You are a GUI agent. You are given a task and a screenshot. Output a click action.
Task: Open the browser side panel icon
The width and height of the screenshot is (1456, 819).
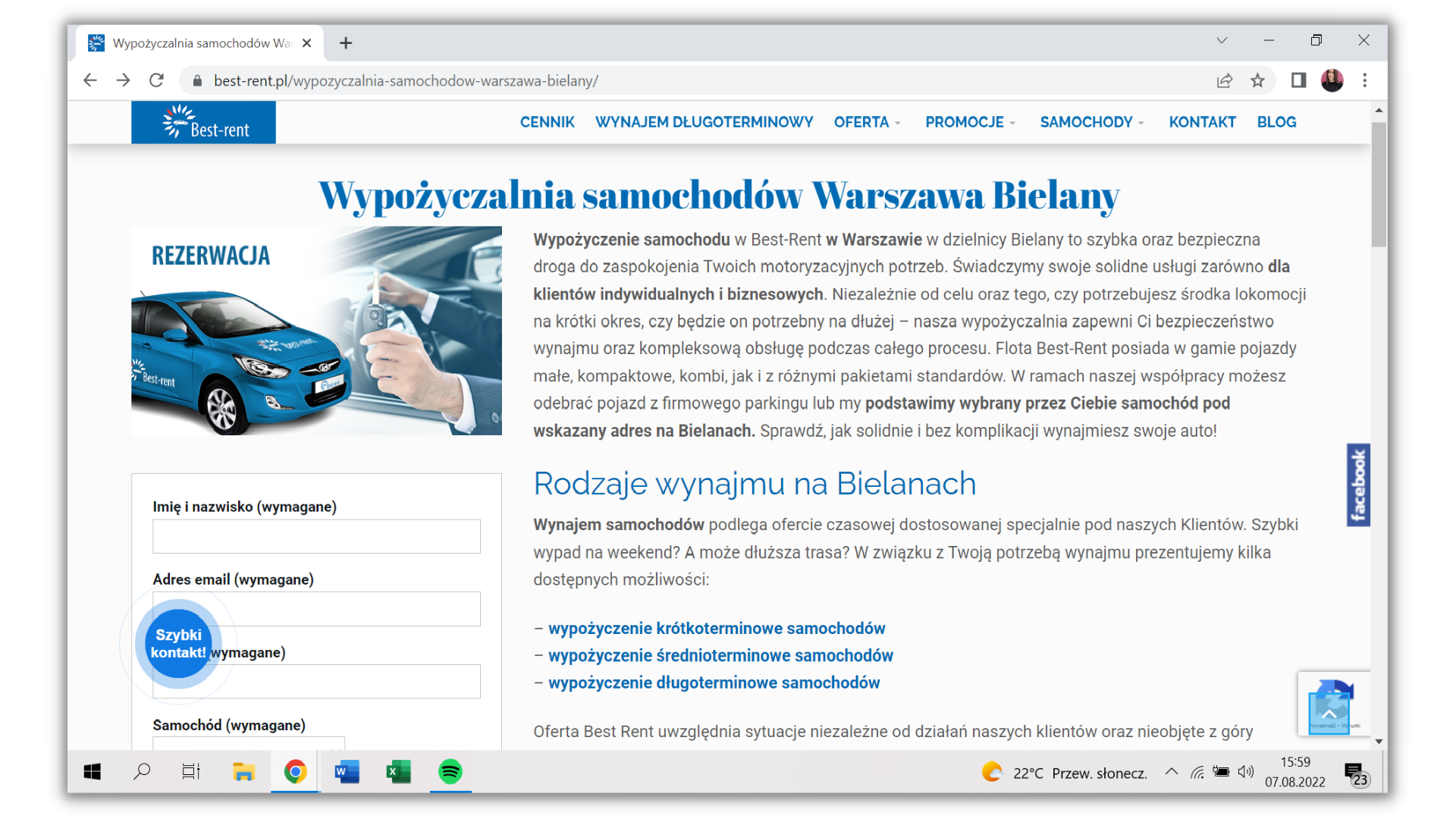1298,80
